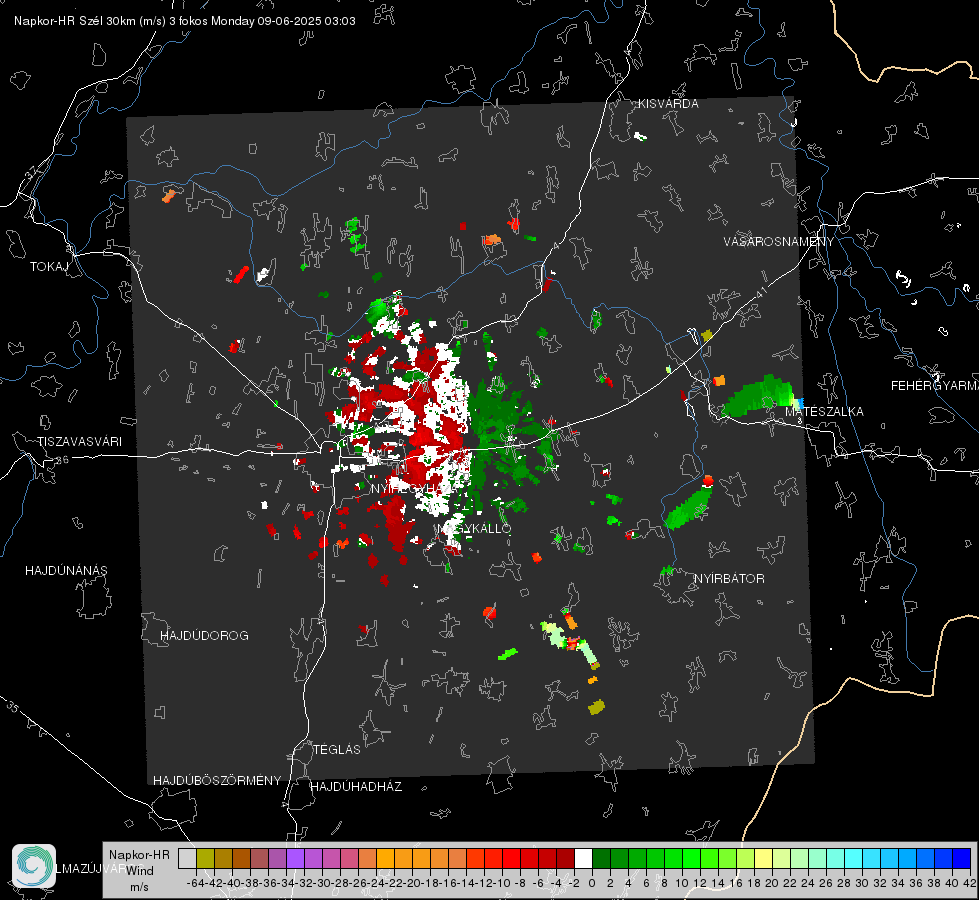Select the bright green swatch between 10 and 12
Image resolution: width=979 pixels, height=900 pixels.
tap(691, 858)
